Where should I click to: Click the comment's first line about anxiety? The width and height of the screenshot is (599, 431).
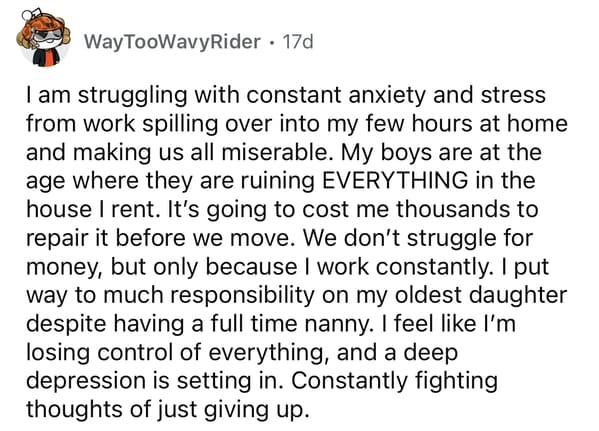pyautogui.click(x=286, y=95)
